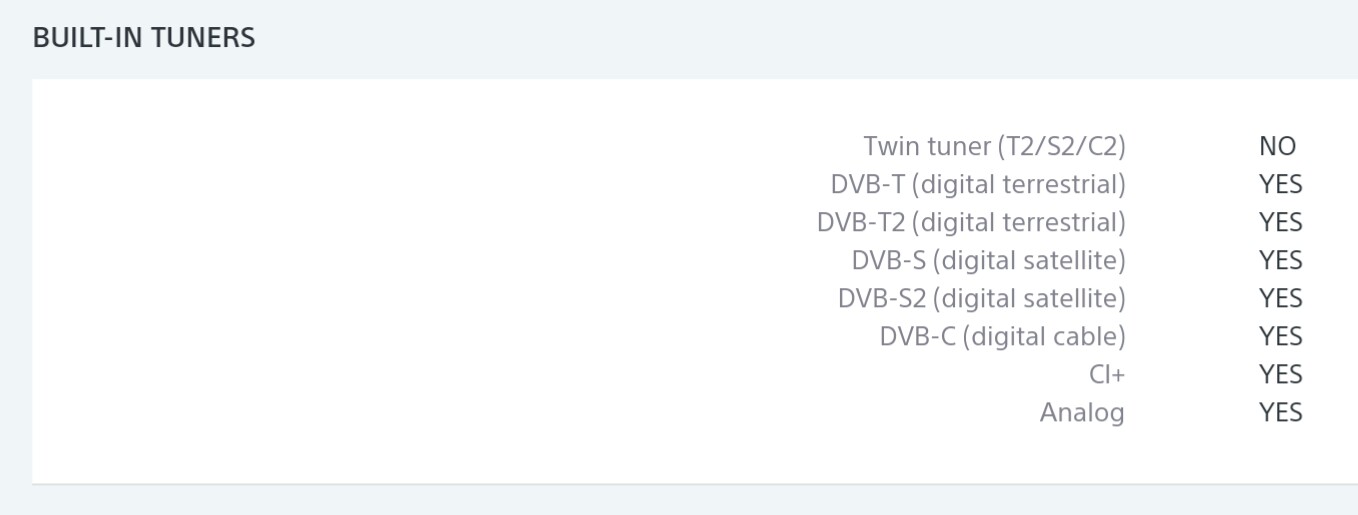Select the YES value beside Analog

(1280, 412)
